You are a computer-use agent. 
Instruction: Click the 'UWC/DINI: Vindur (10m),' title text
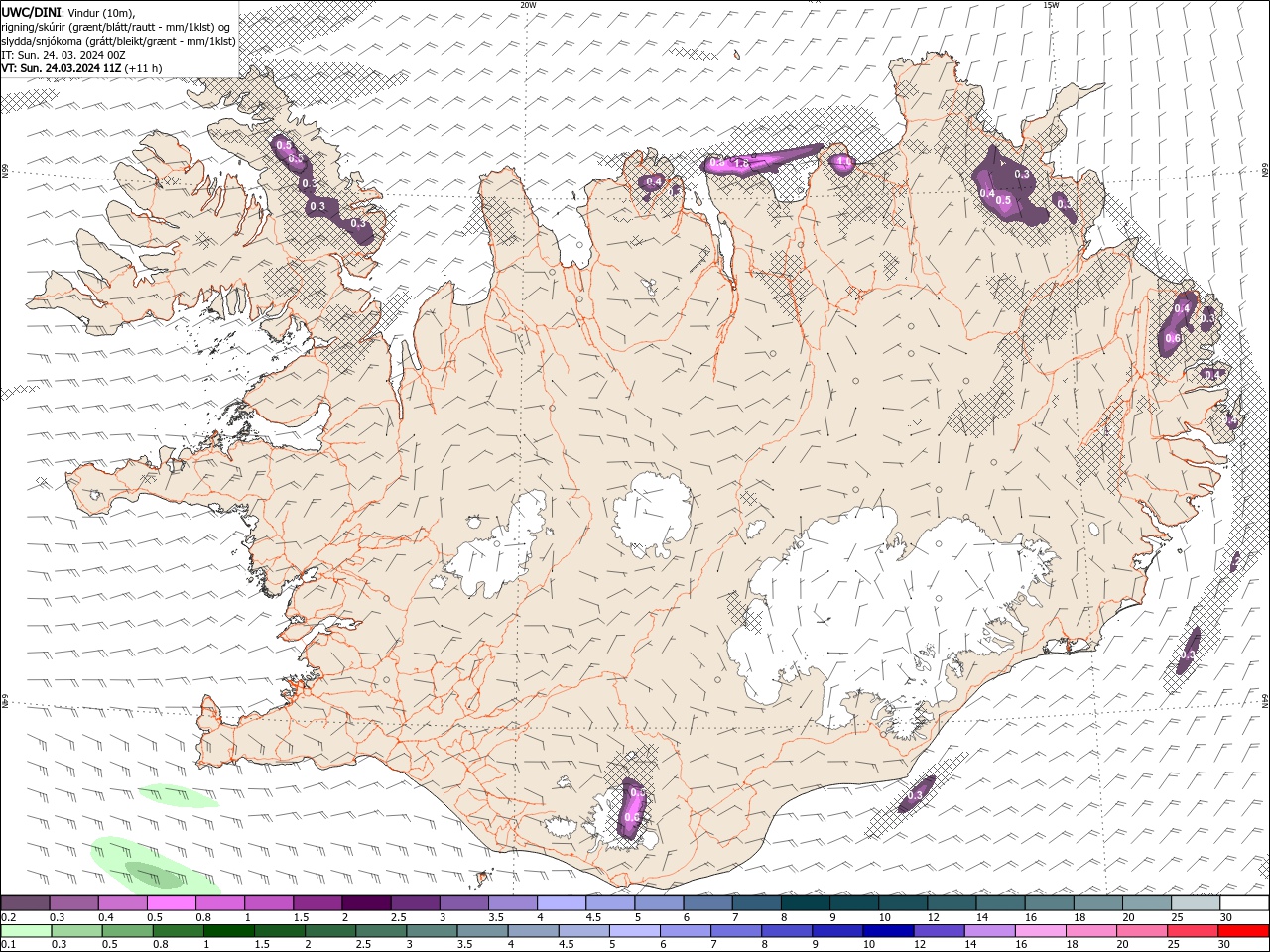(67, 12)
